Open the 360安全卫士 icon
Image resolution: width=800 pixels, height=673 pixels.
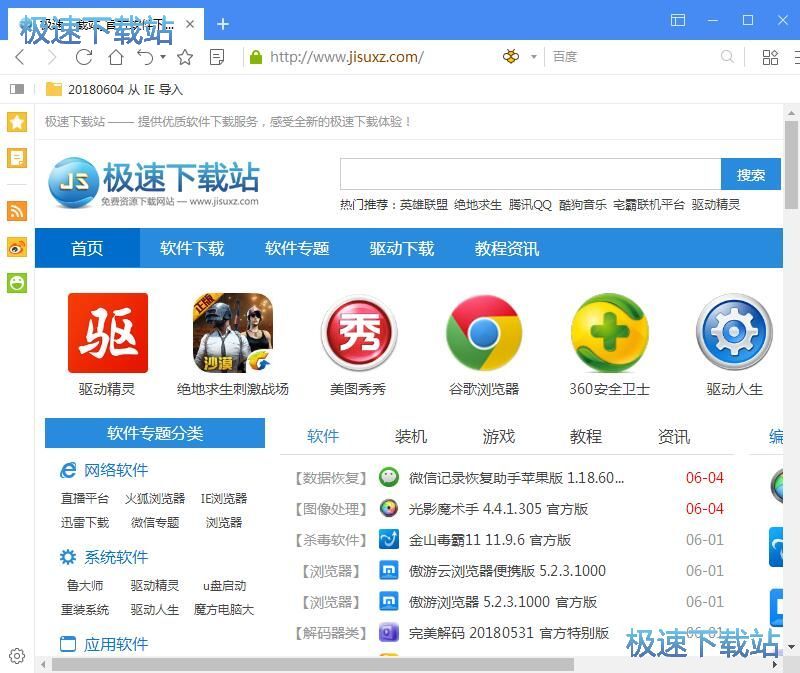click(x=609, y=333)
